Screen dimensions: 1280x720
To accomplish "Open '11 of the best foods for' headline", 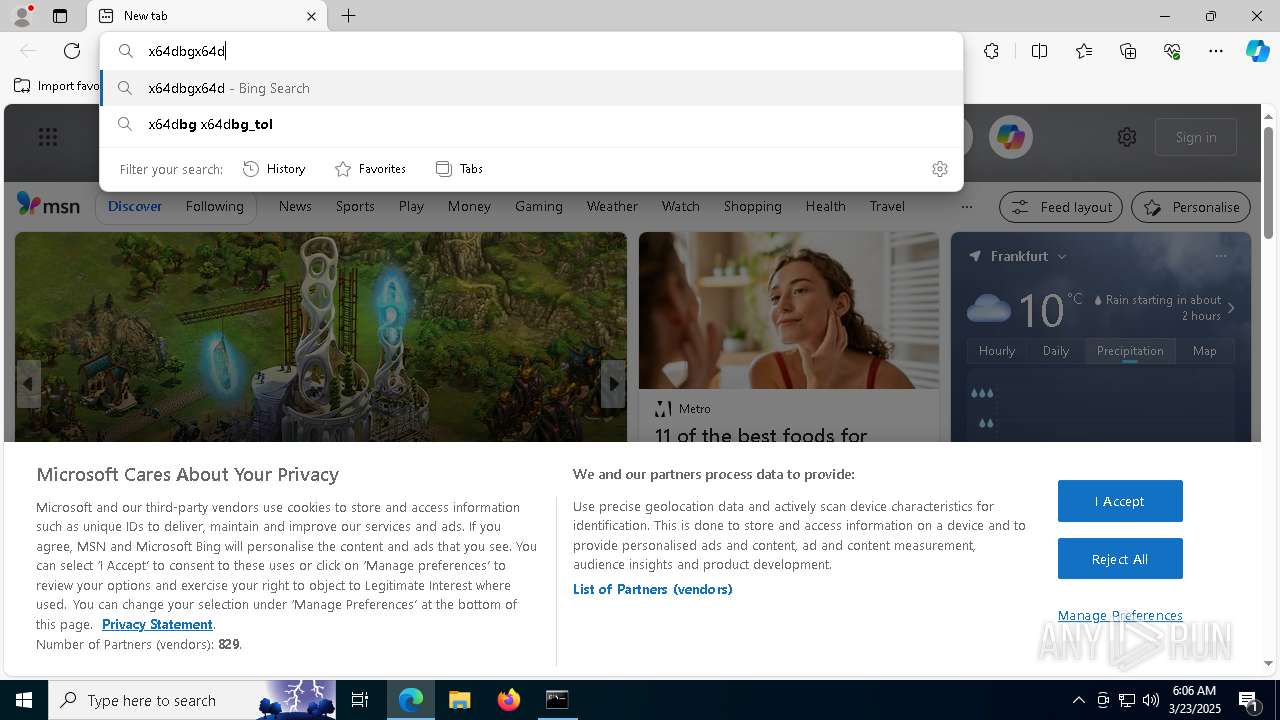I will [x=761, y=434].
